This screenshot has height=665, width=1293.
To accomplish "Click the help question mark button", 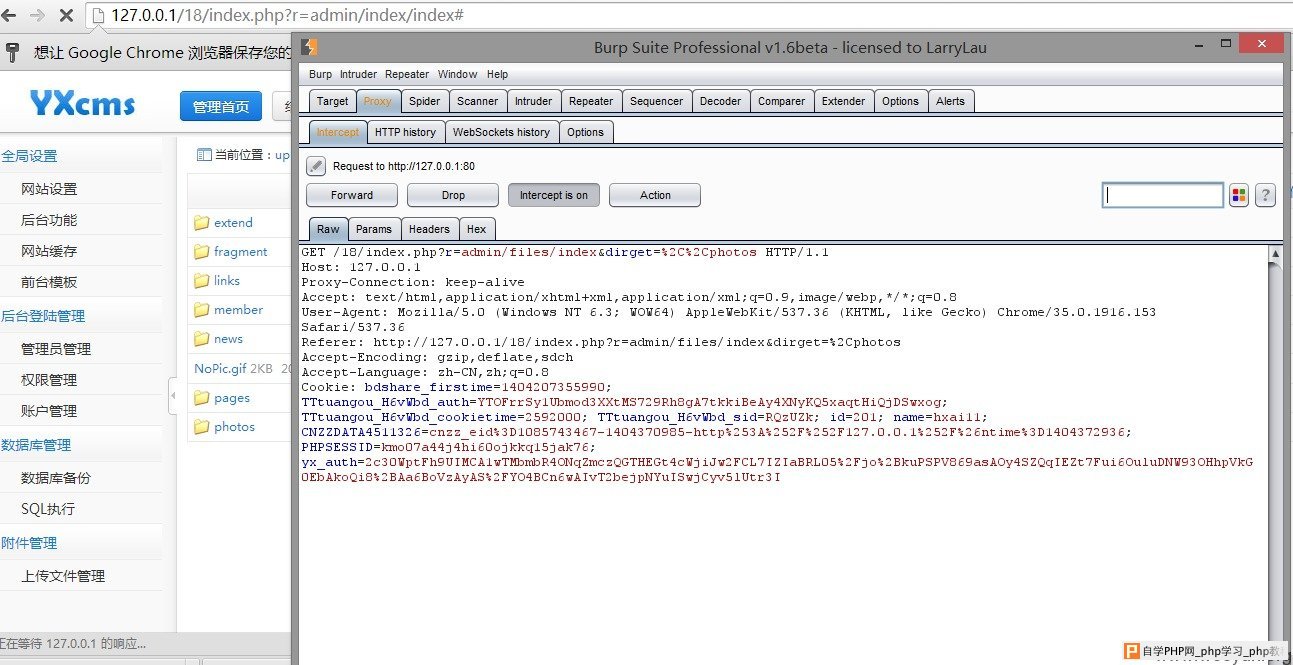I will pyautogui.click(x=1265, y=195).
